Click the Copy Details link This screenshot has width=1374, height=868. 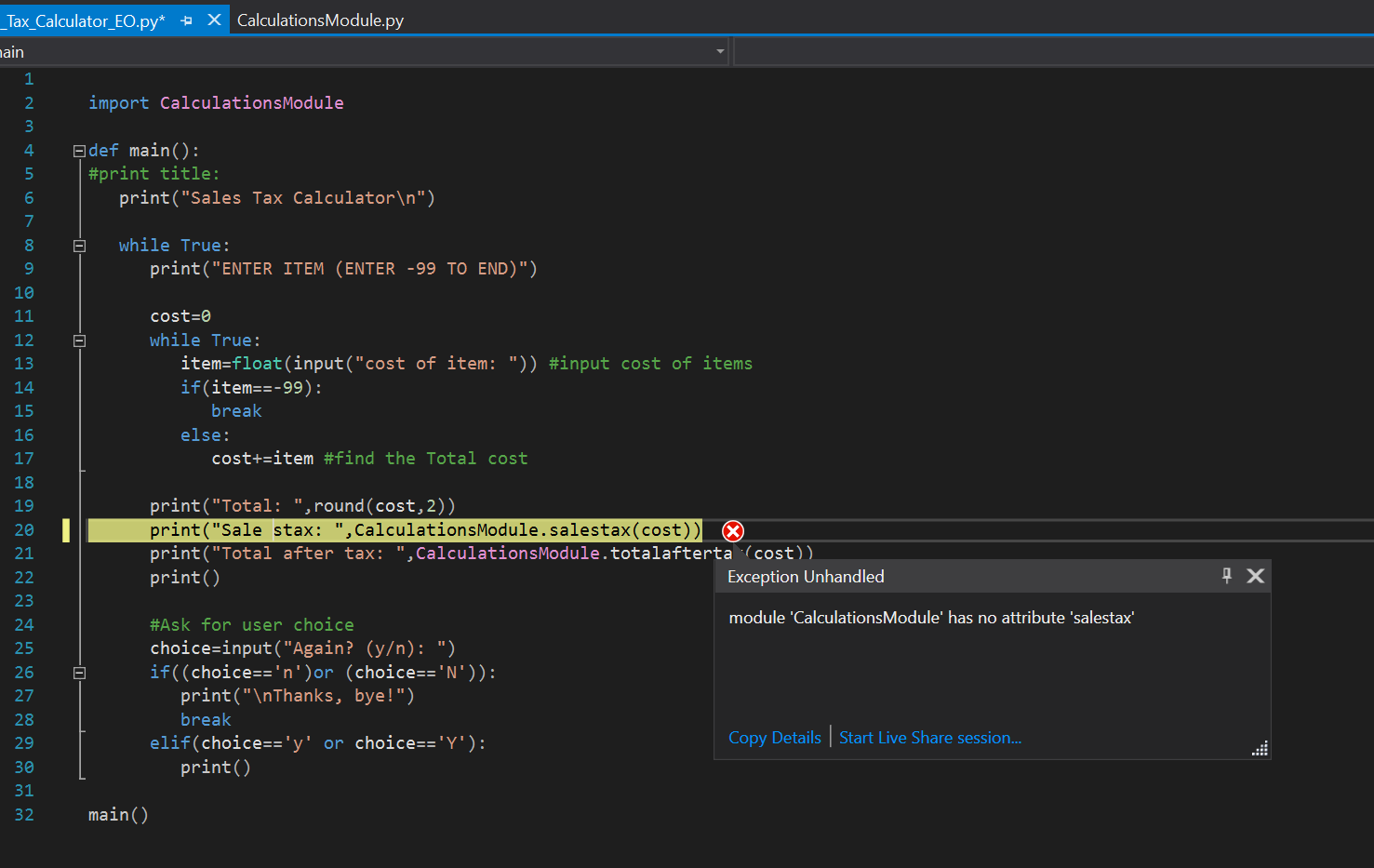(775, 738)
